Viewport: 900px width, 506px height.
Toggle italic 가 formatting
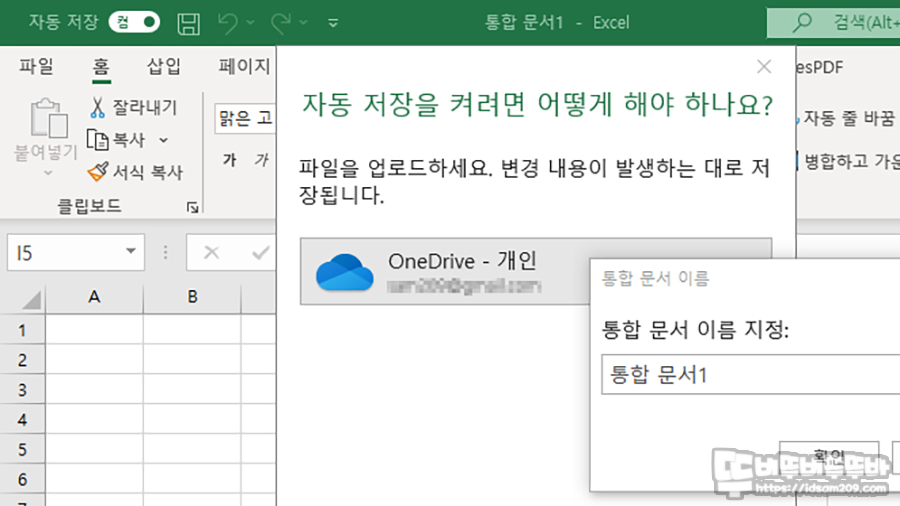(x=261, y=159)
